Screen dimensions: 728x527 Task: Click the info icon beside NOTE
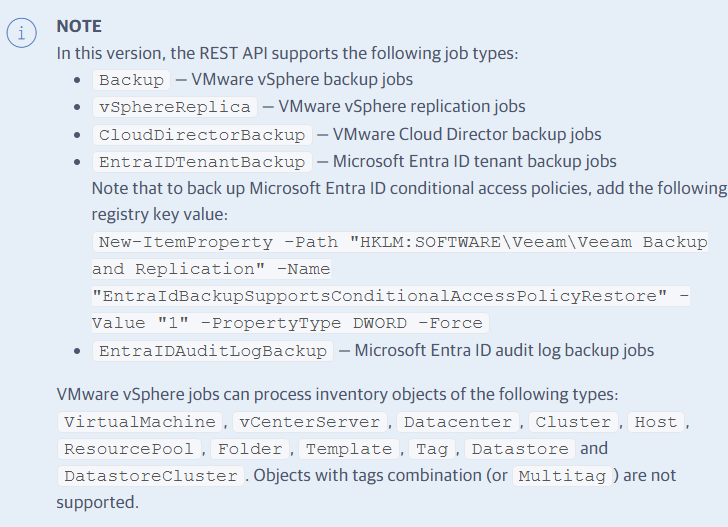(20, 33)
